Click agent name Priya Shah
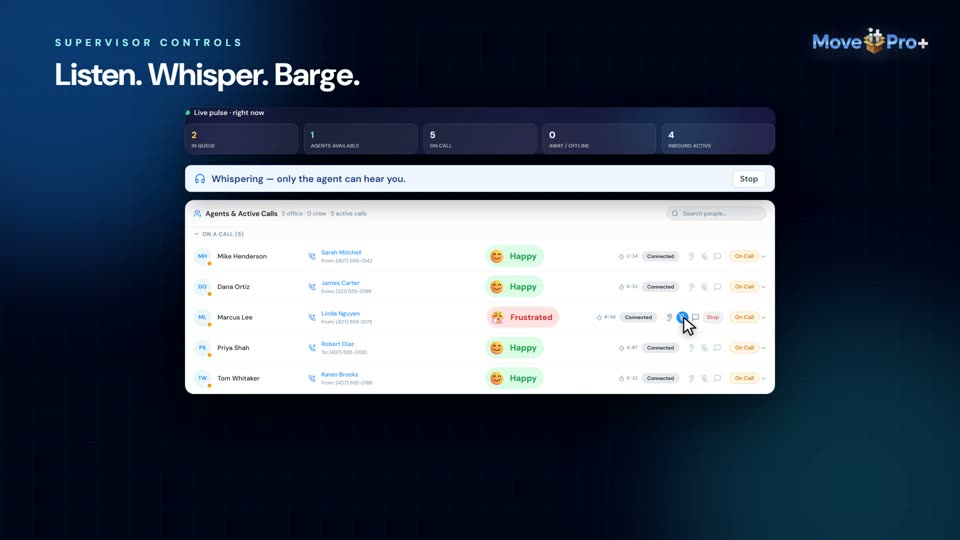Screen dimensions: 960x540 coord(233,348)
